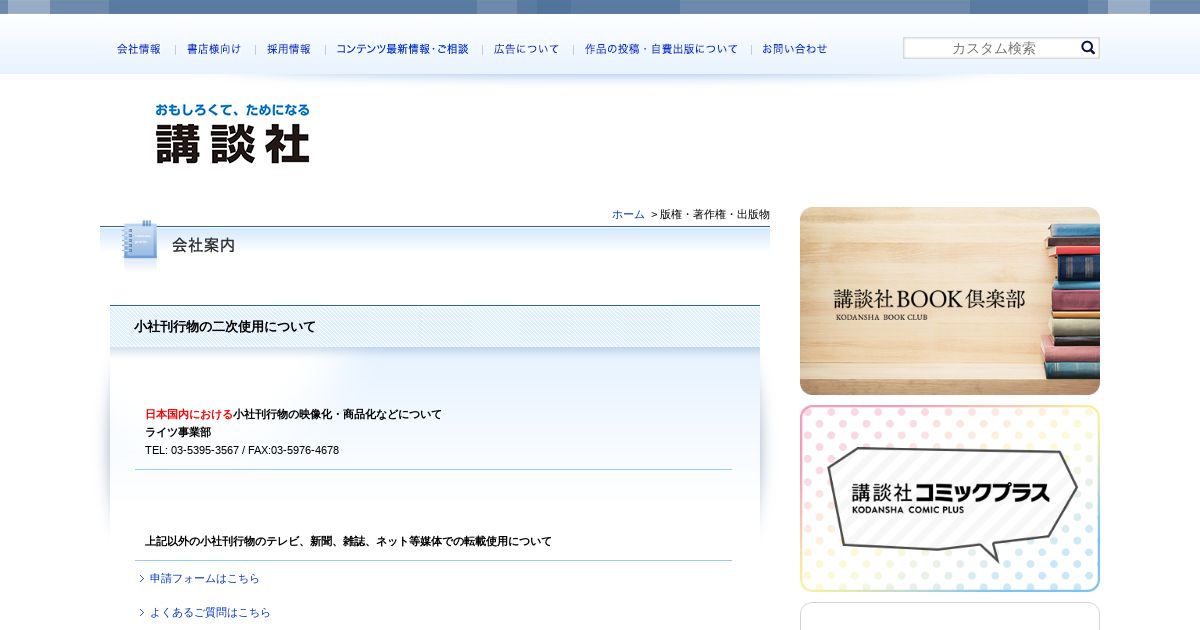The height and width of the screenshot is (630, 1200).
Task: Go to ホーム breadcrumb link
Action: pyautogui.click(x=628, y=214)
